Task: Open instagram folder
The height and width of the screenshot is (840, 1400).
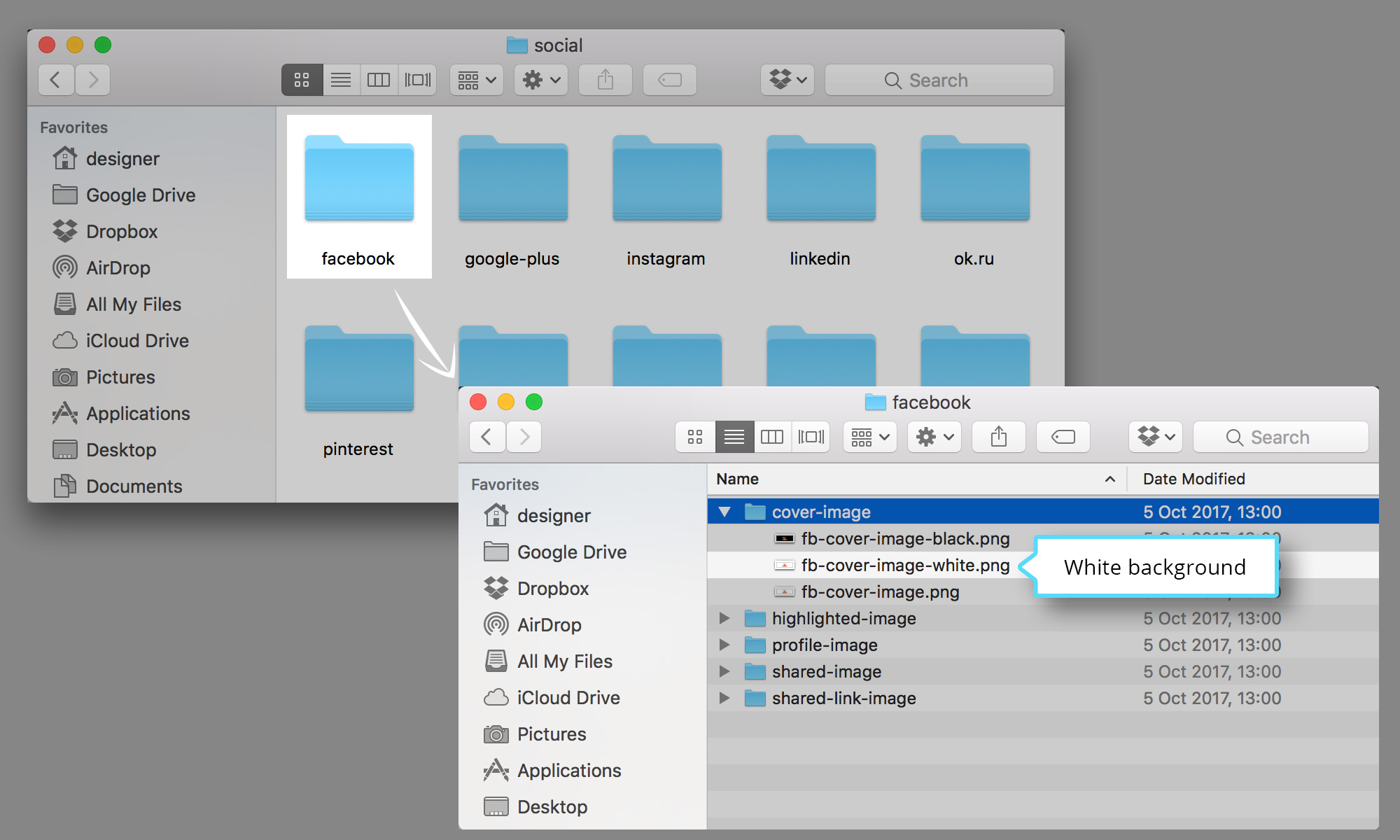Action: 667,199
